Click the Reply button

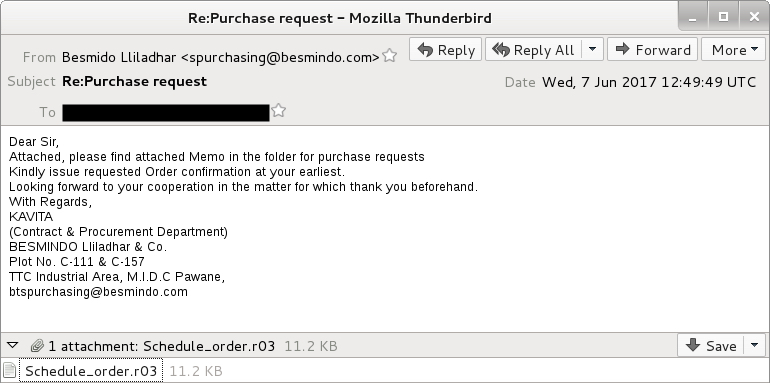(445, 50)
